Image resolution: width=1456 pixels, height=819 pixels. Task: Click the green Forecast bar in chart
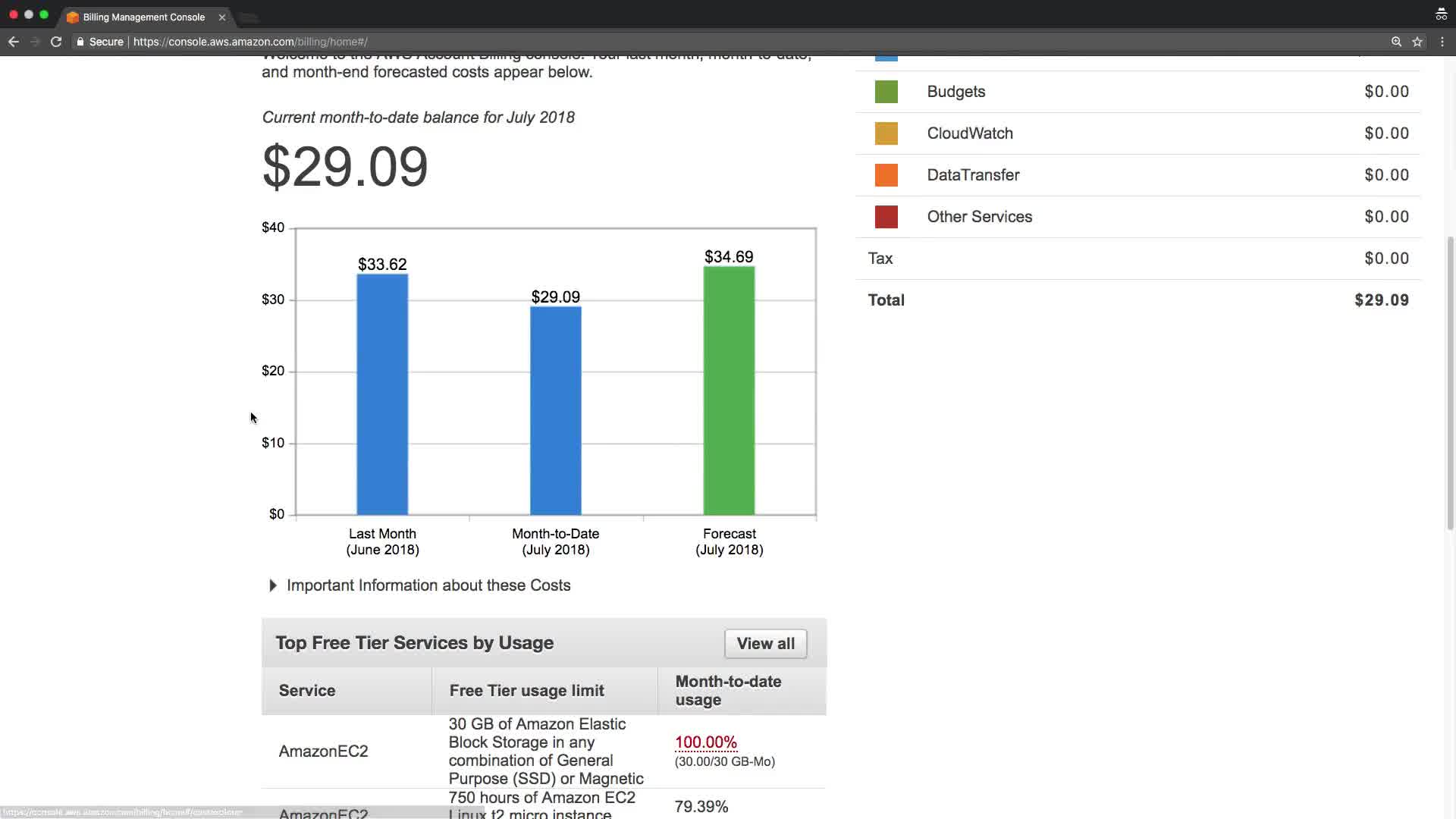pyautogui.click(x=729, y=391)
